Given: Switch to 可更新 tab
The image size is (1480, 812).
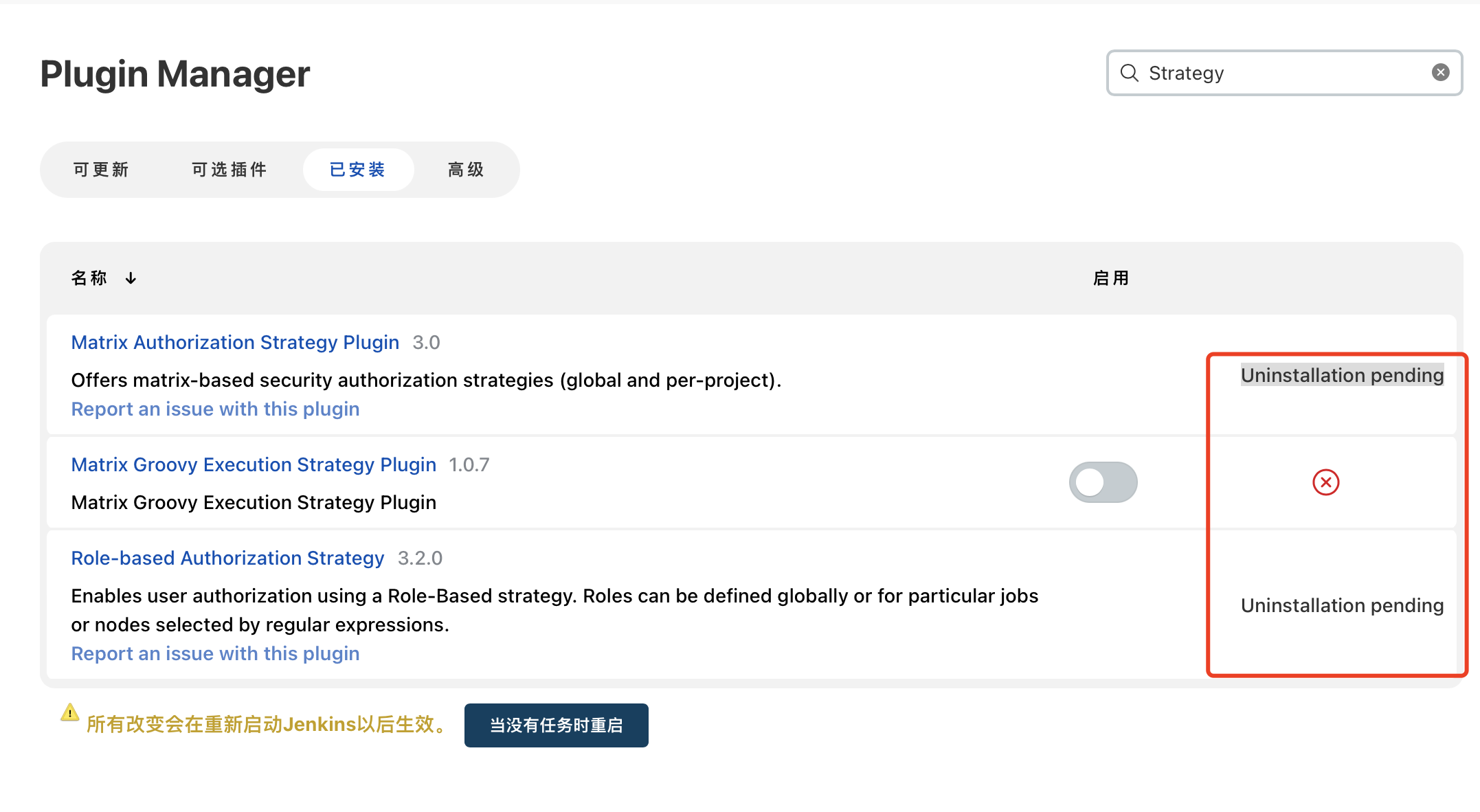Looking at the screenshot, I should (x=101, y=170).
